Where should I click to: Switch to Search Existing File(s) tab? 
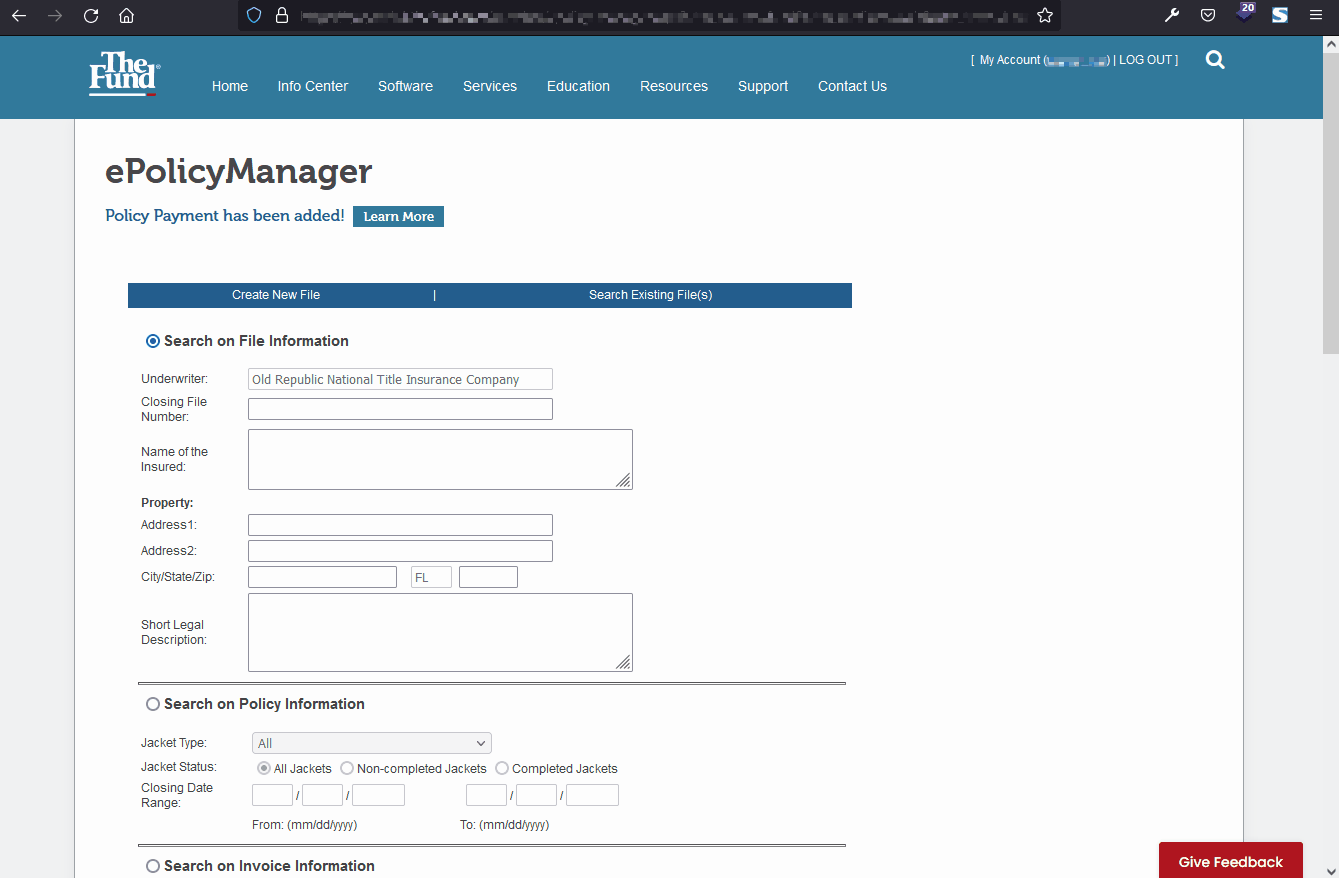click(x=650, y=295)
